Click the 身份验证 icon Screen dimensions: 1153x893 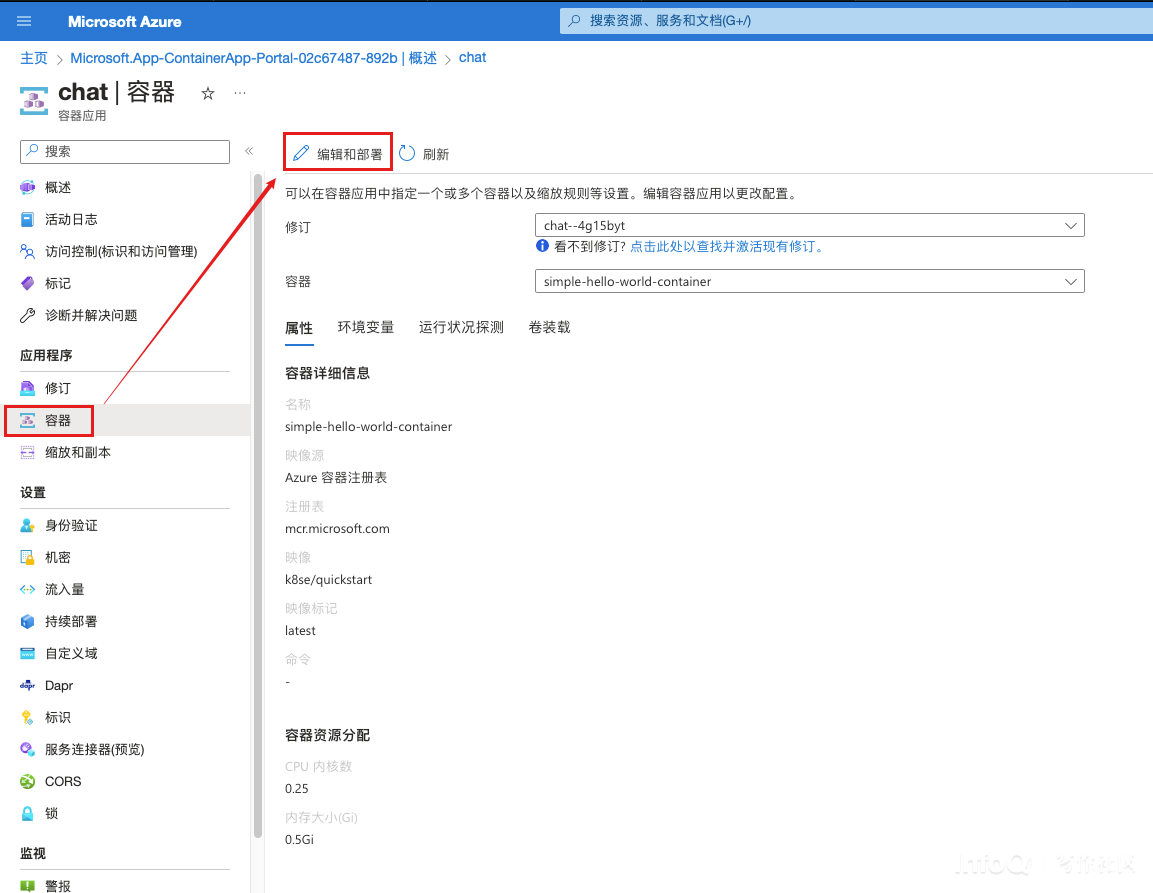coord(27,525)
